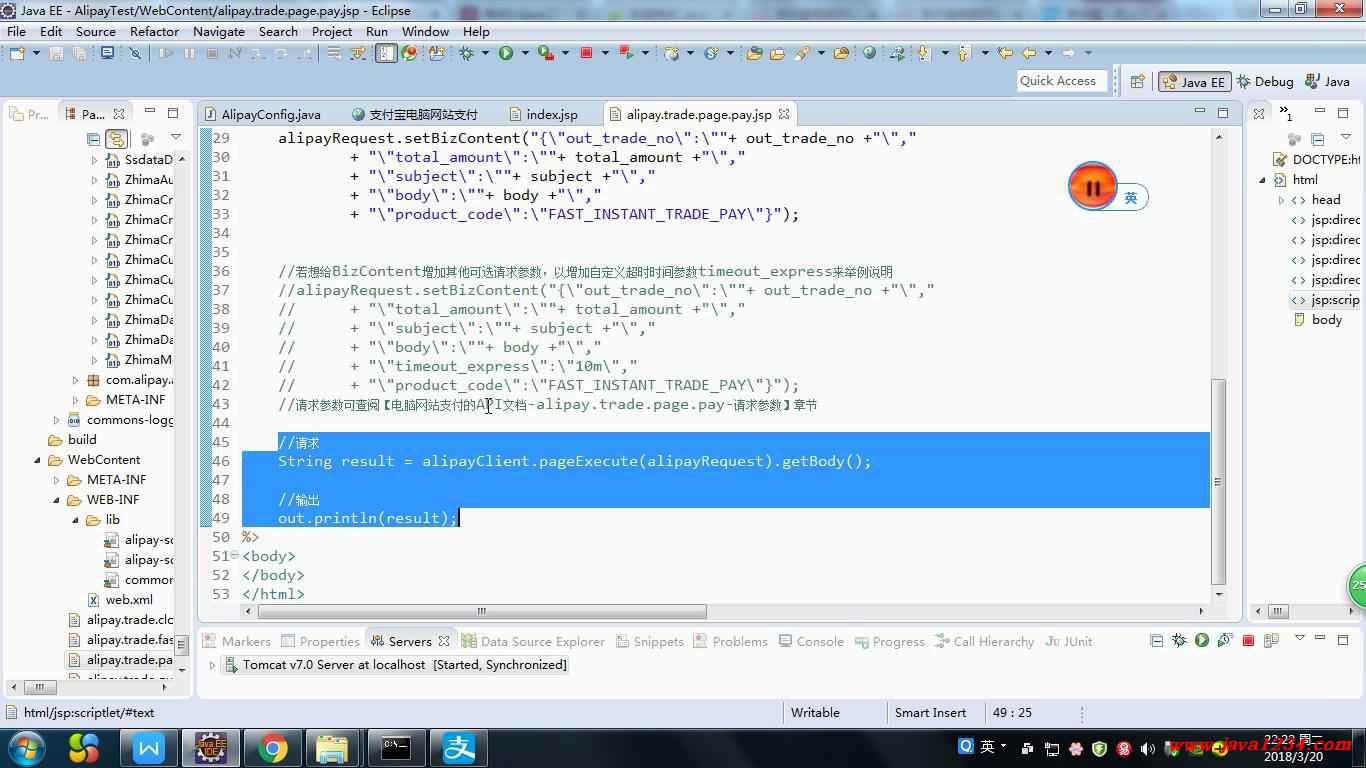Click the Open Perspective icon

tap(1137, 82)
